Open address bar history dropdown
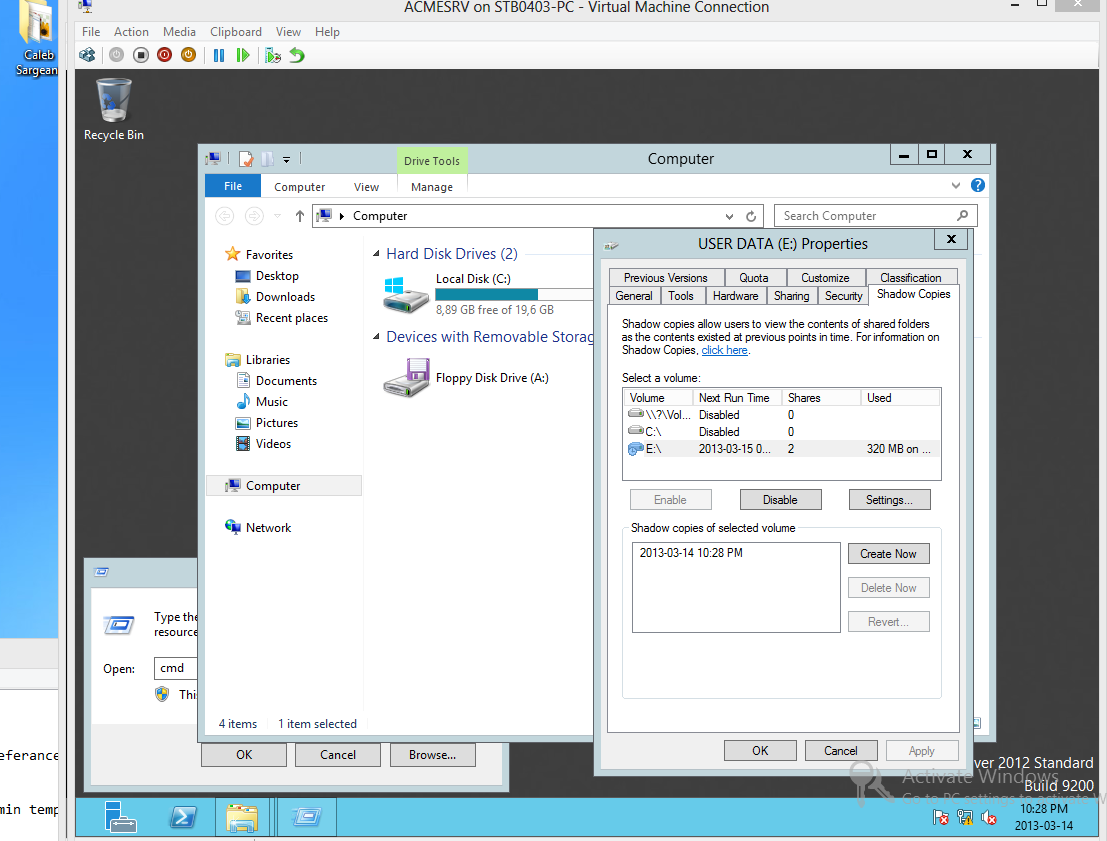This screenshot has width=1107, height=841. point(729,216)
